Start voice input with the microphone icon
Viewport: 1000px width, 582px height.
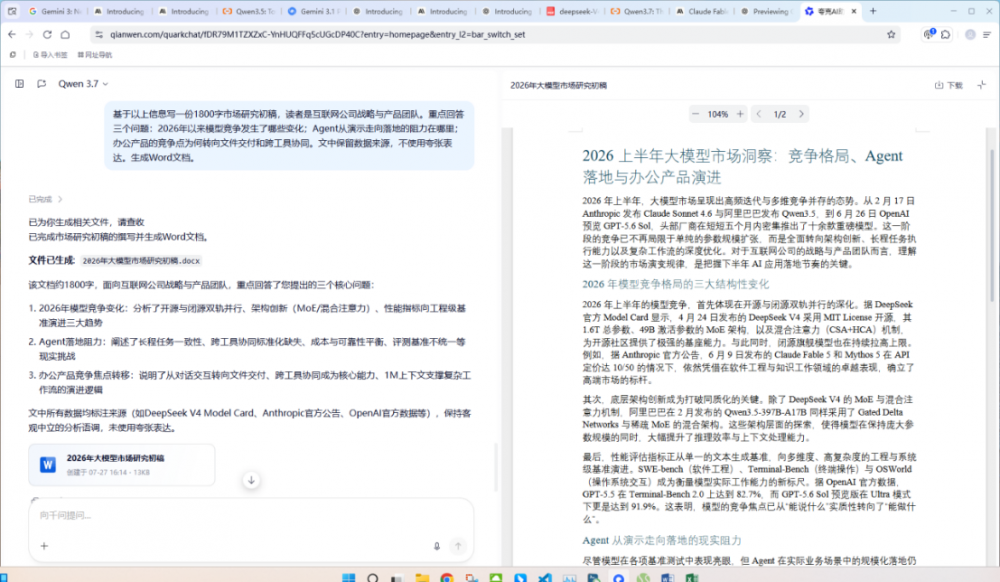click(x=437, y=546)
